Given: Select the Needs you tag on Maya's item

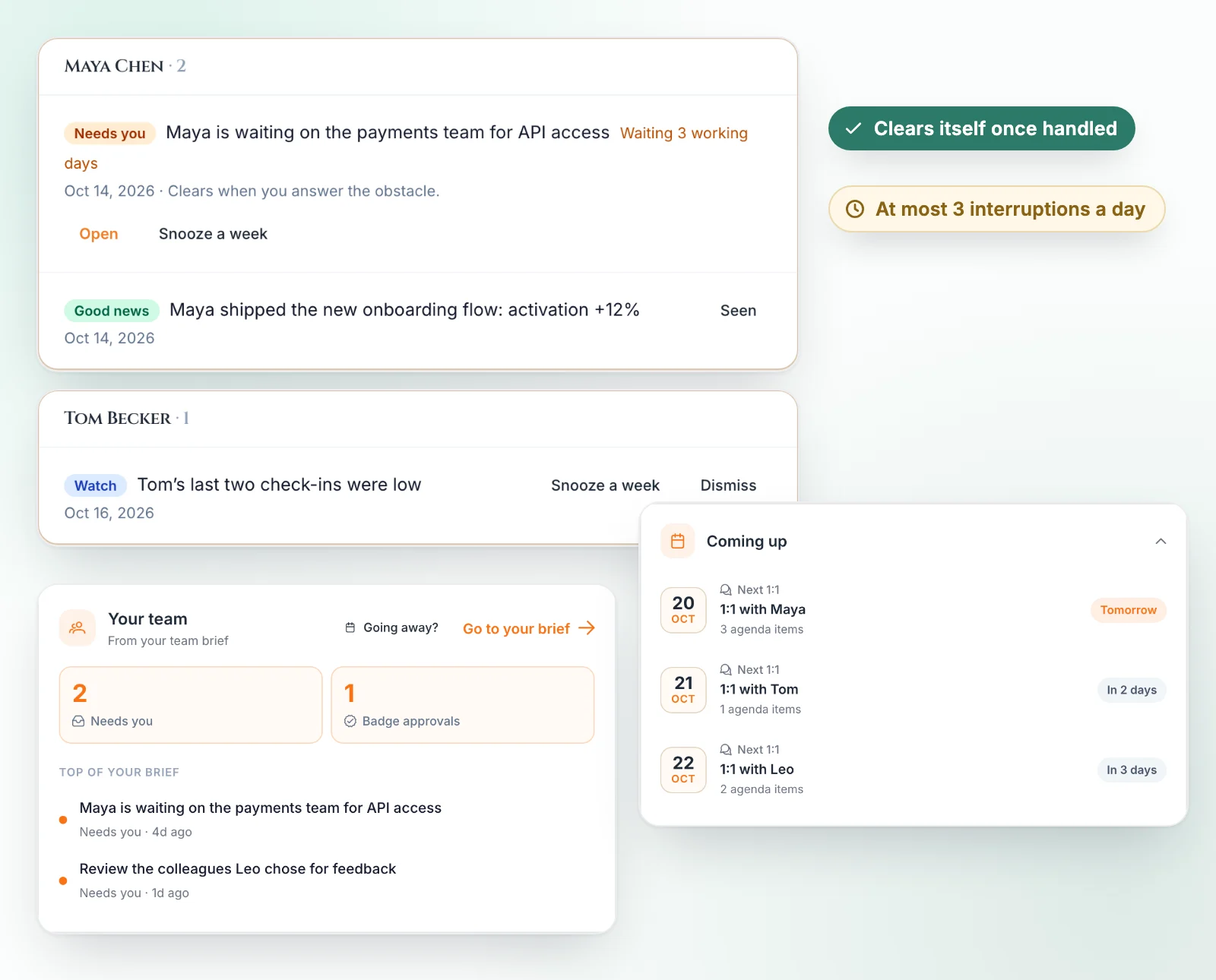Looking at the screenshot, I should (110, 134).
